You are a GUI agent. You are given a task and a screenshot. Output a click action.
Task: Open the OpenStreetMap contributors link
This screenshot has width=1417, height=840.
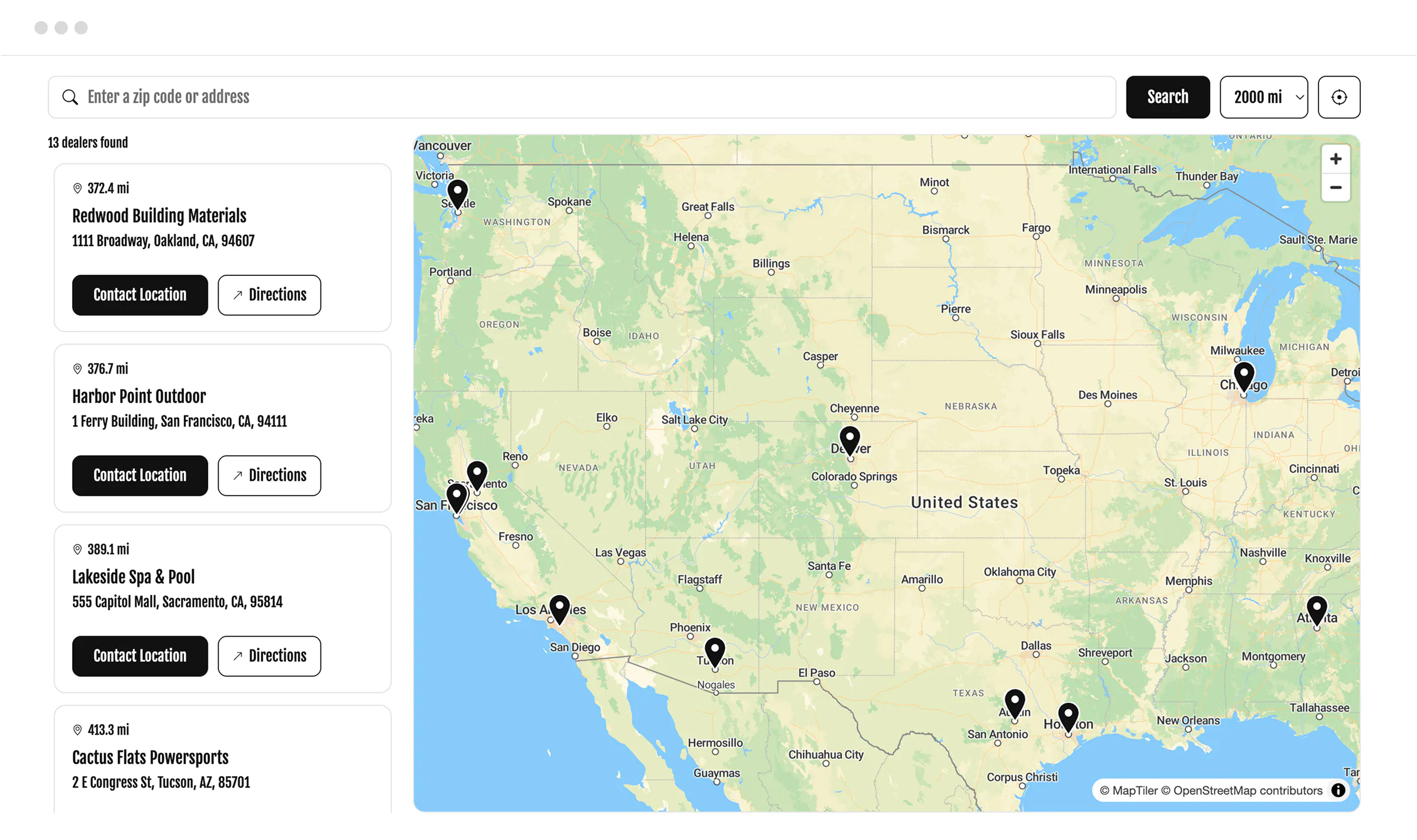coord(1241,791)
